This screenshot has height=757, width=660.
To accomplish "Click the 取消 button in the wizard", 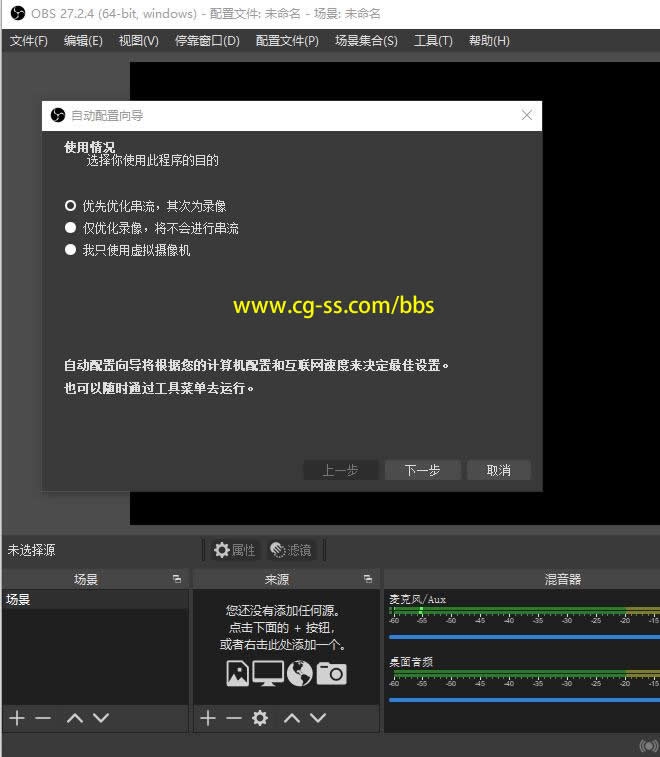I will coord(498,470).
